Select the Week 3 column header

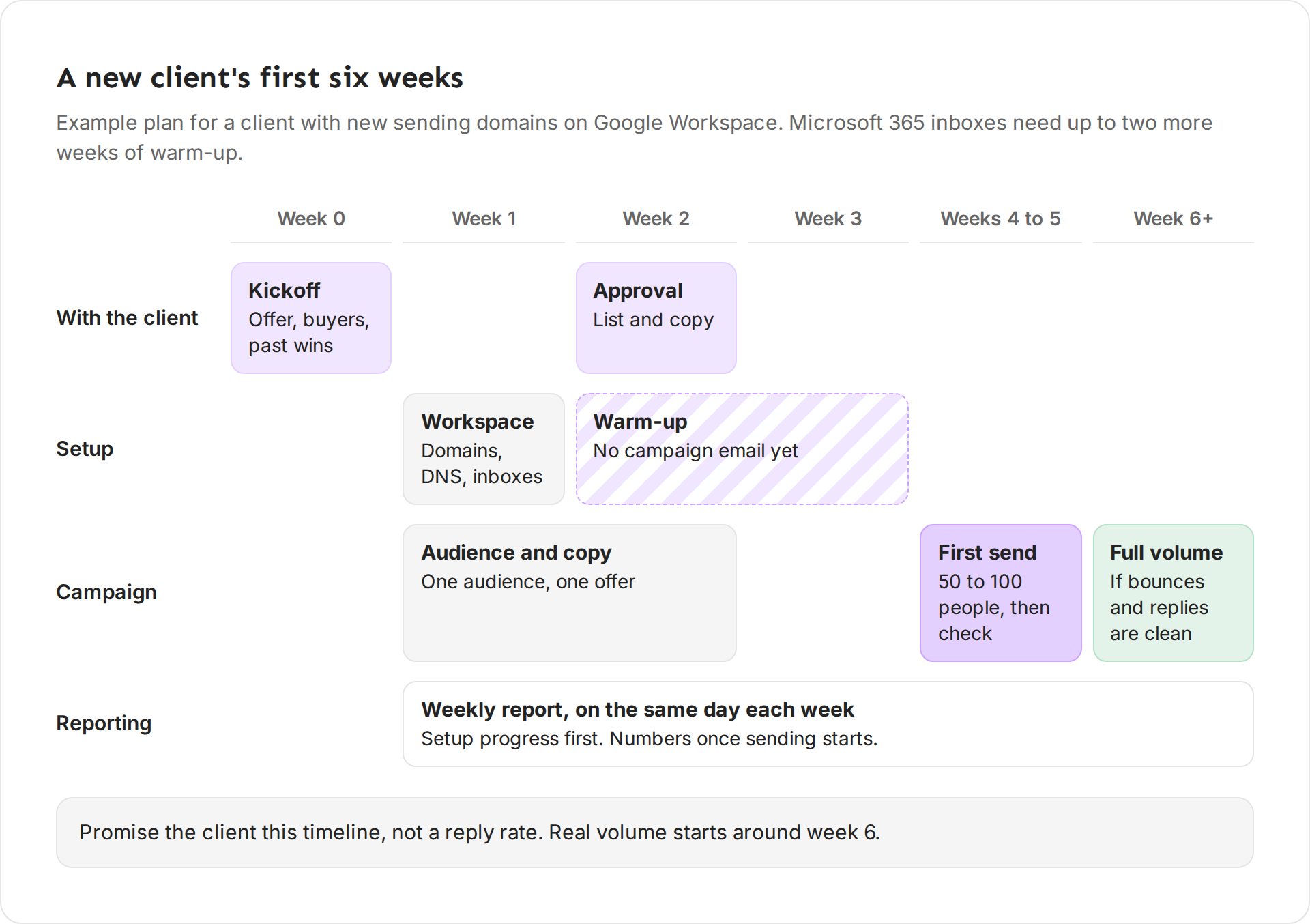[828, 218]
